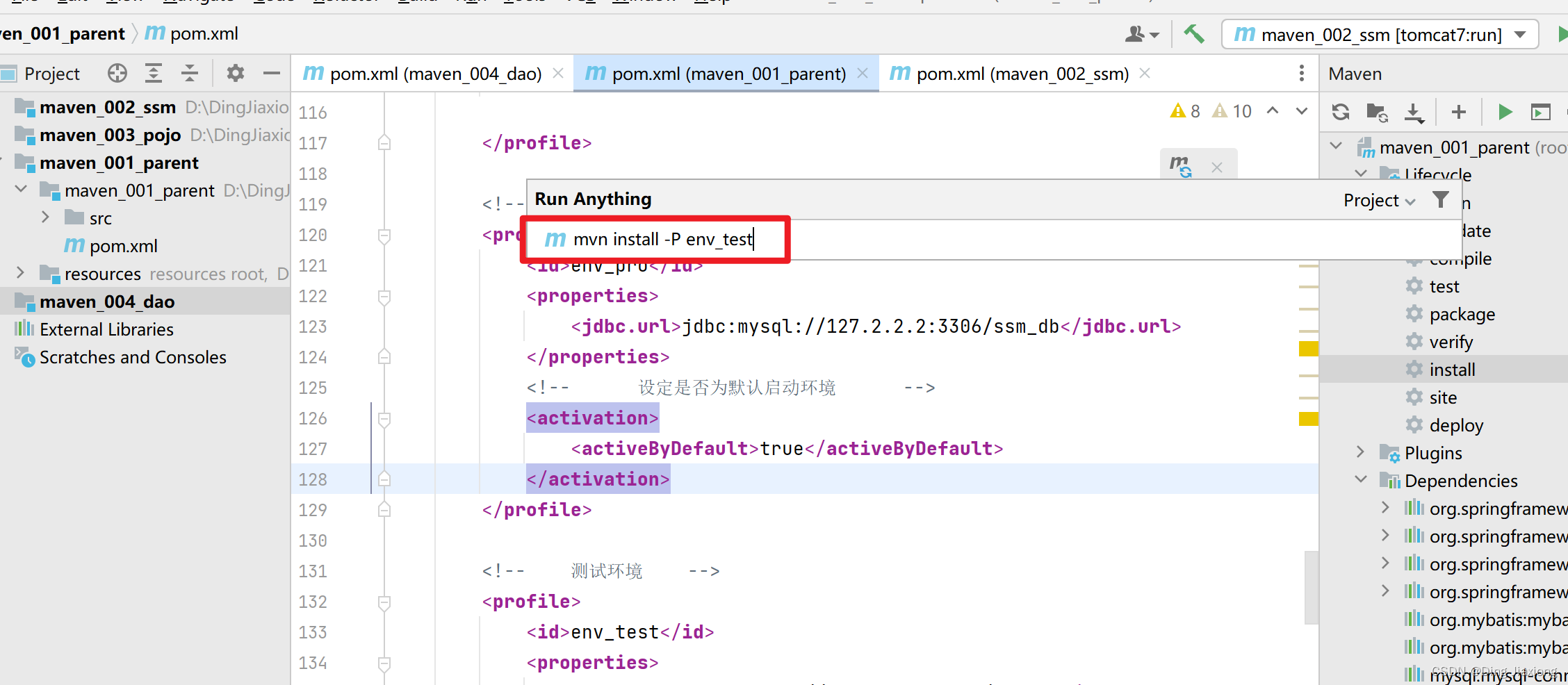Expand all in Project panel
The image size is (1568, 685).
coord(154,73)
